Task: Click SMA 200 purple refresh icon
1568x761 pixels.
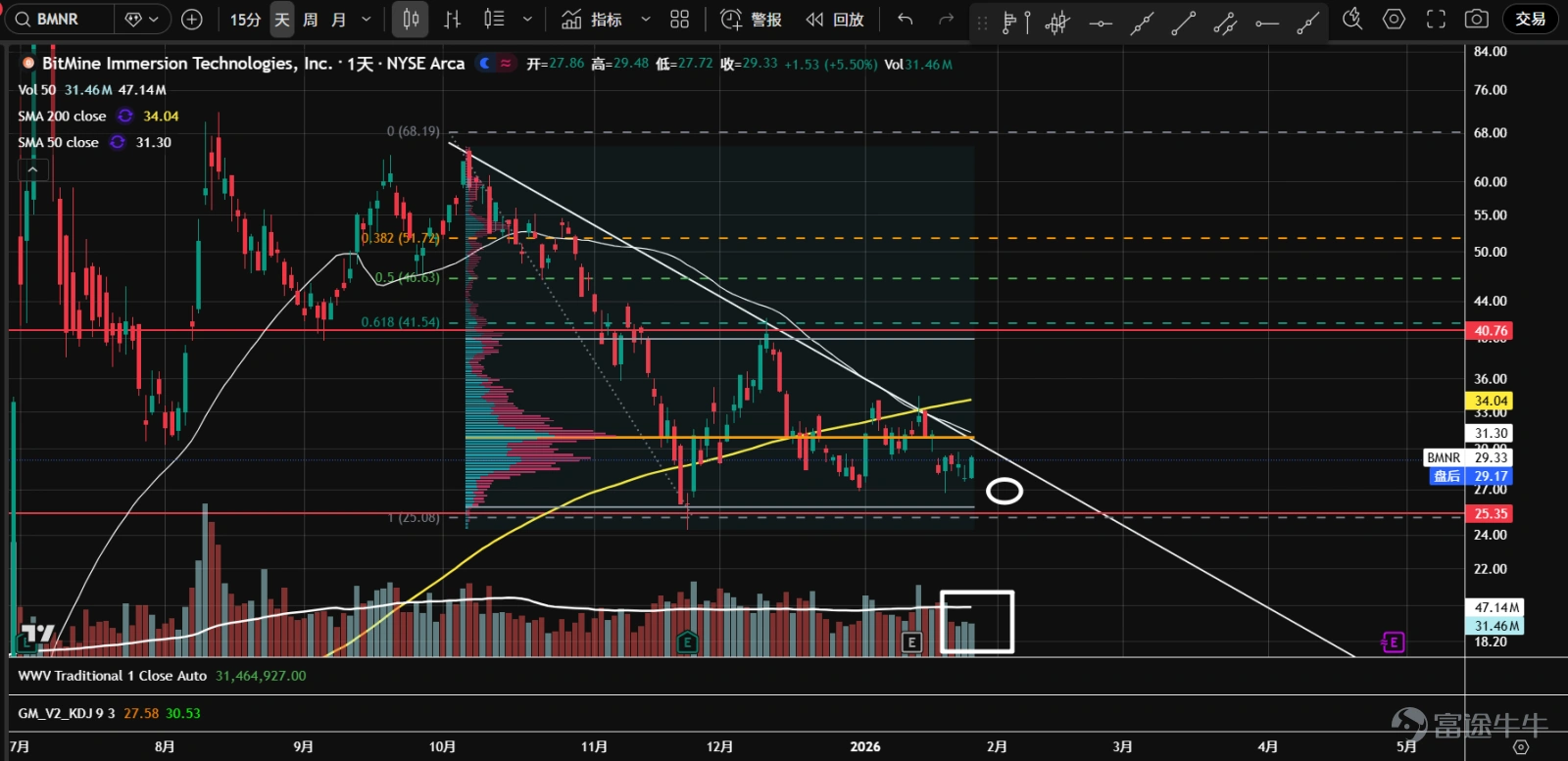Action: (x=125, y=116)
